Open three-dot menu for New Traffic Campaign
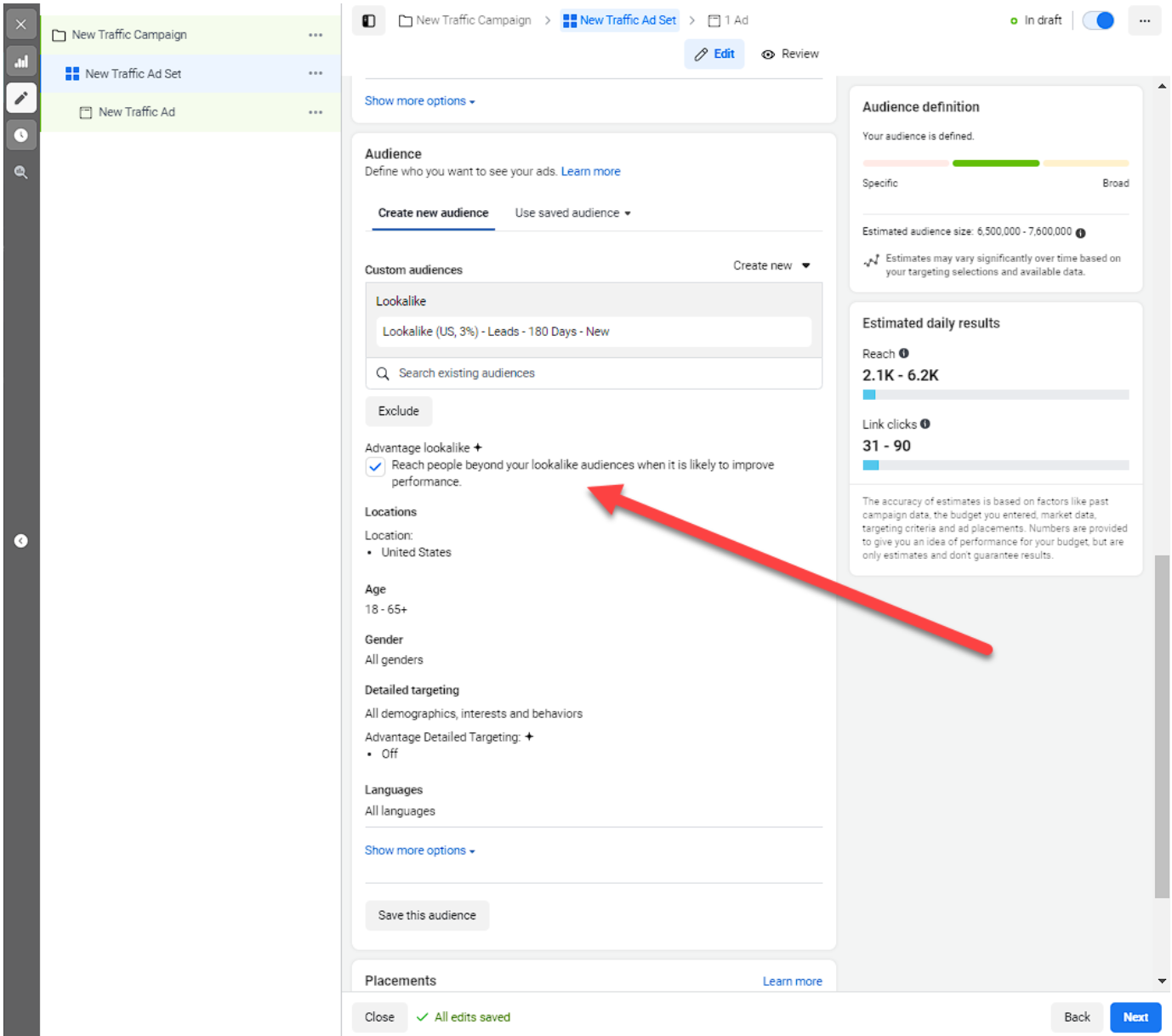The width and height of the screenshot is (1172, 1036). [316, 35]
